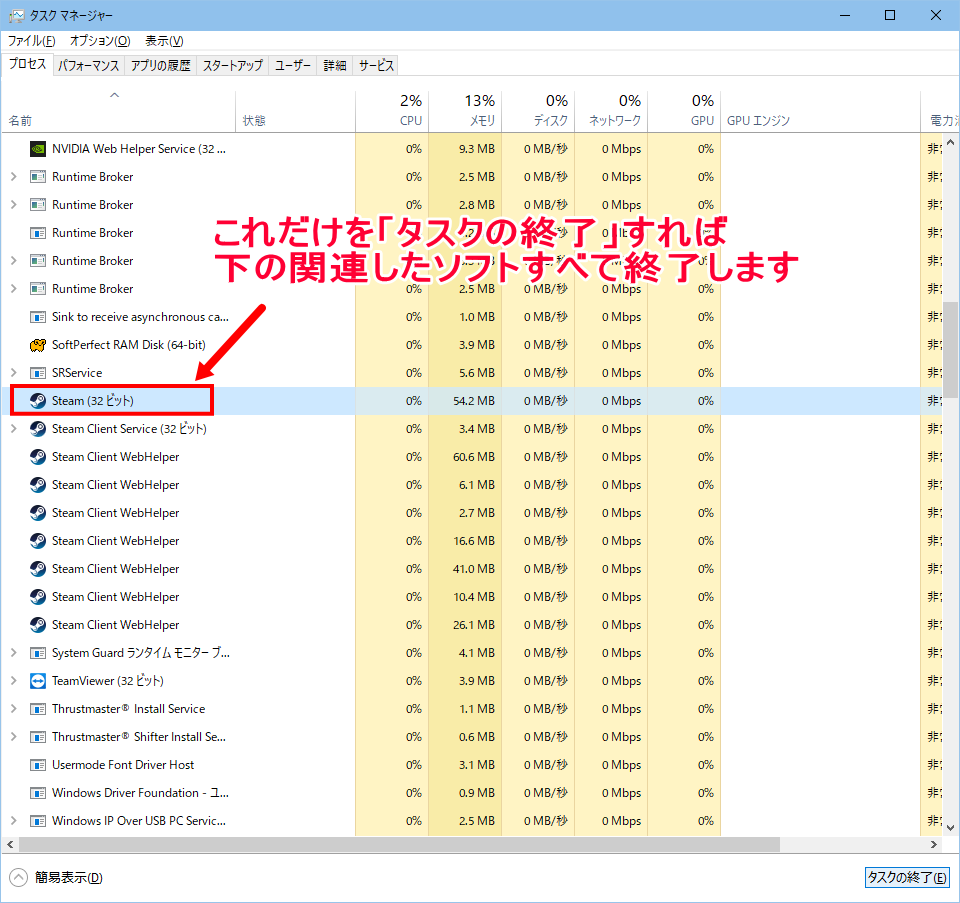
Task: Expand the Steam Client Service group
Action: [13, 429]
